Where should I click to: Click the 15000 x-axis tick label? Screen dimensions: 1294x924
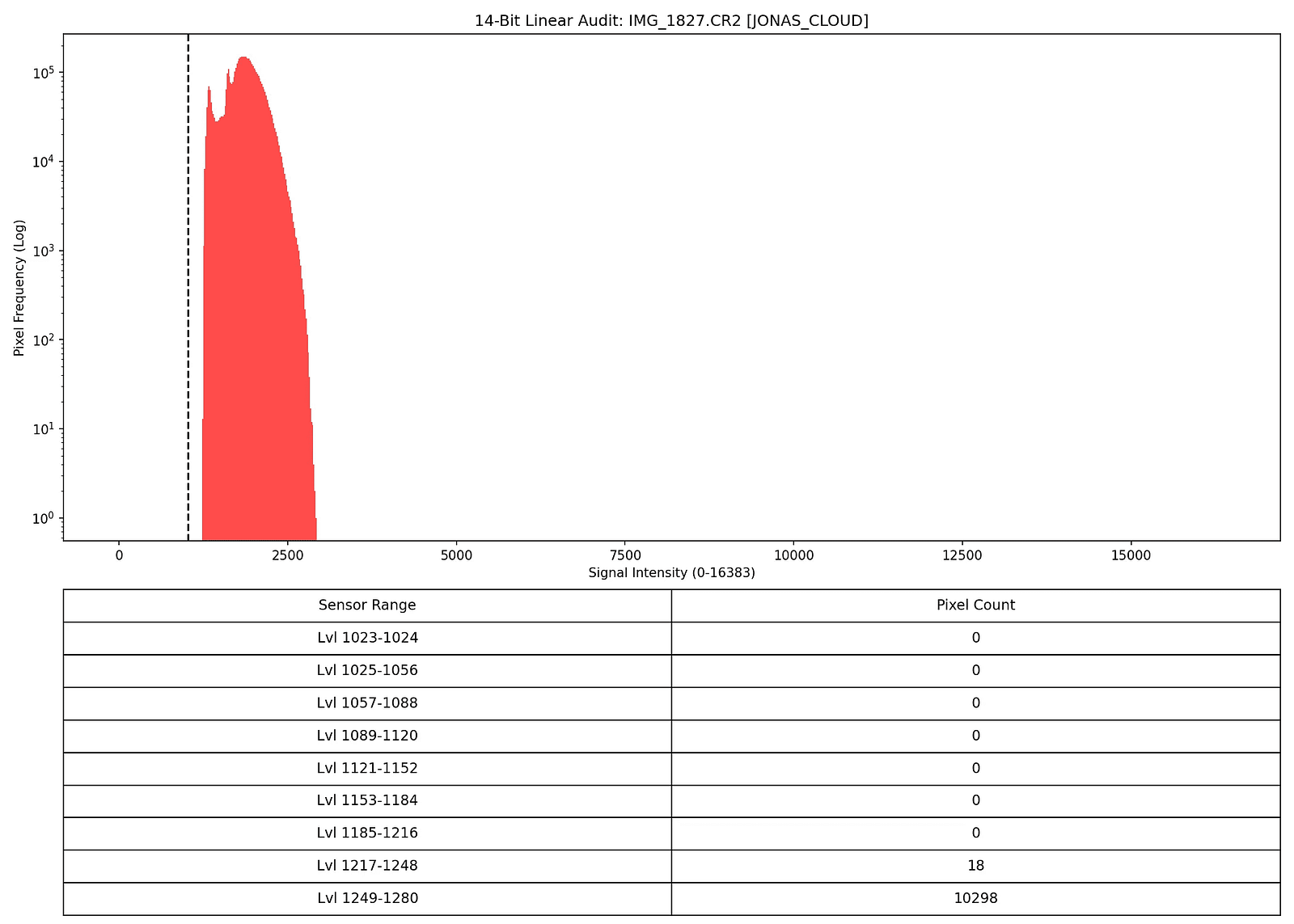tap(1132, 555)
